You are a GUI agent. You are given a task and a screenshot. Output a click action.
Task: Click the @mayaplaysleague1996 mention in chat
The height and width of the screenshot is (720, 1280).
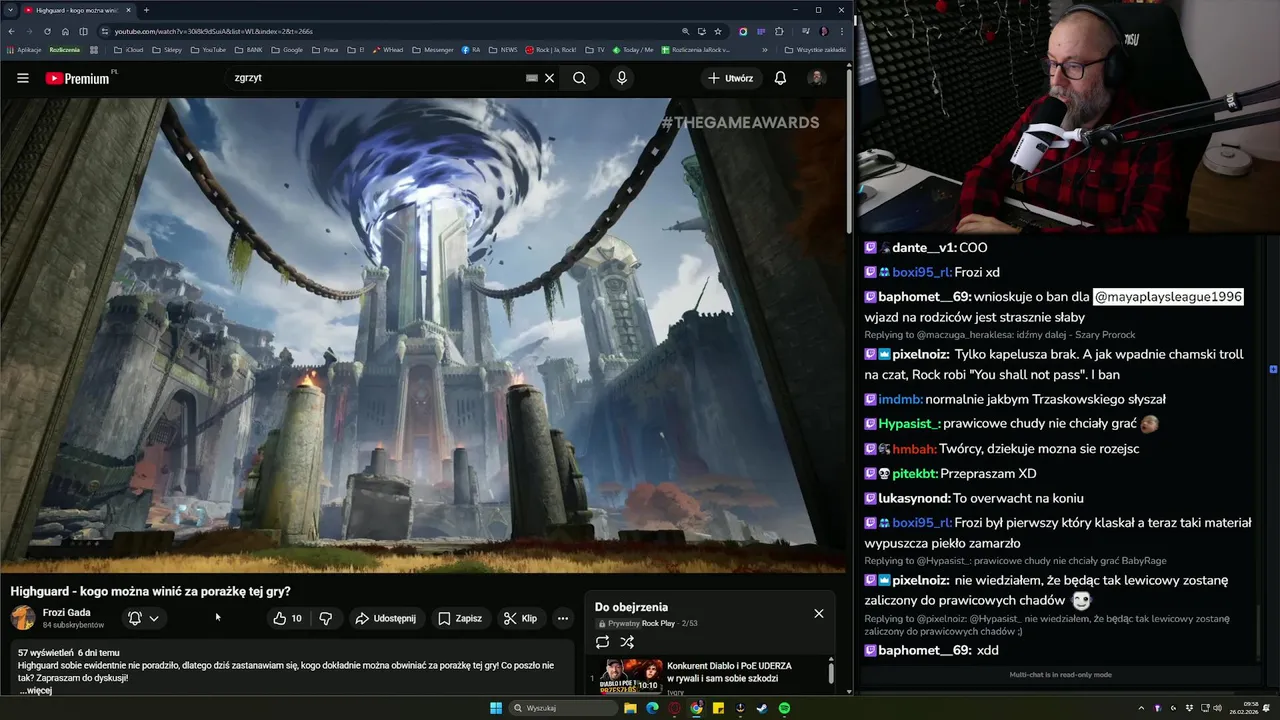[x=1168, y=297]
